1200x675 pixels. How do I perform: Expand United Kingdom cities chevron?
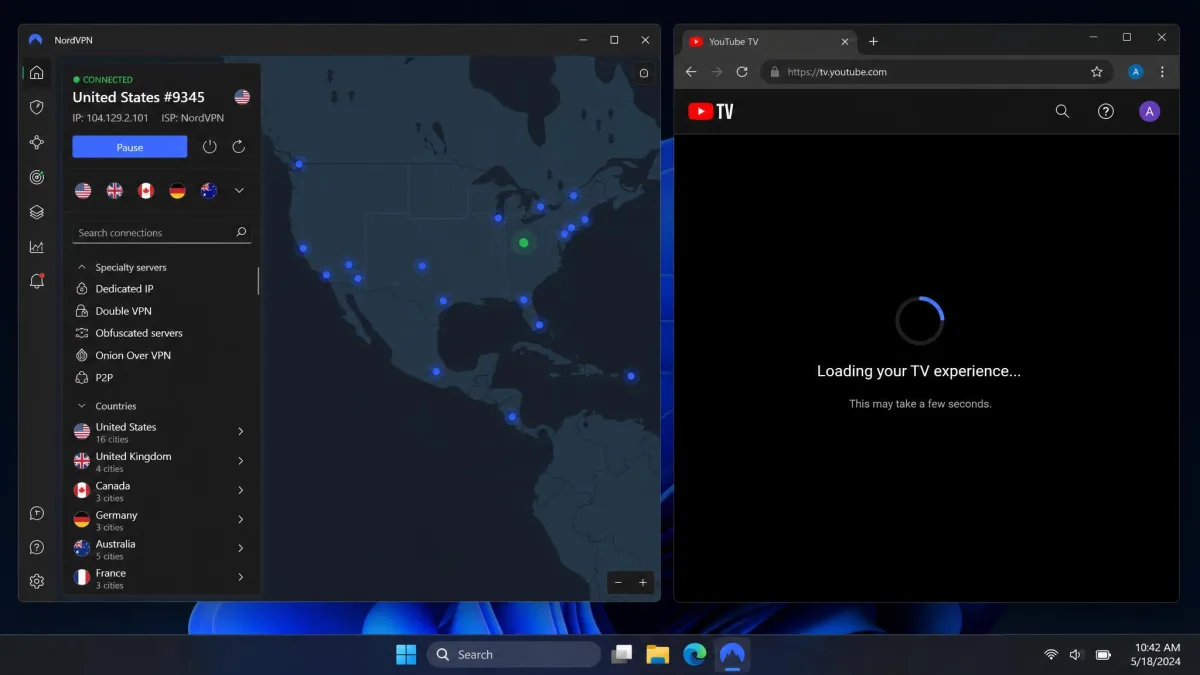coord(241,461)
